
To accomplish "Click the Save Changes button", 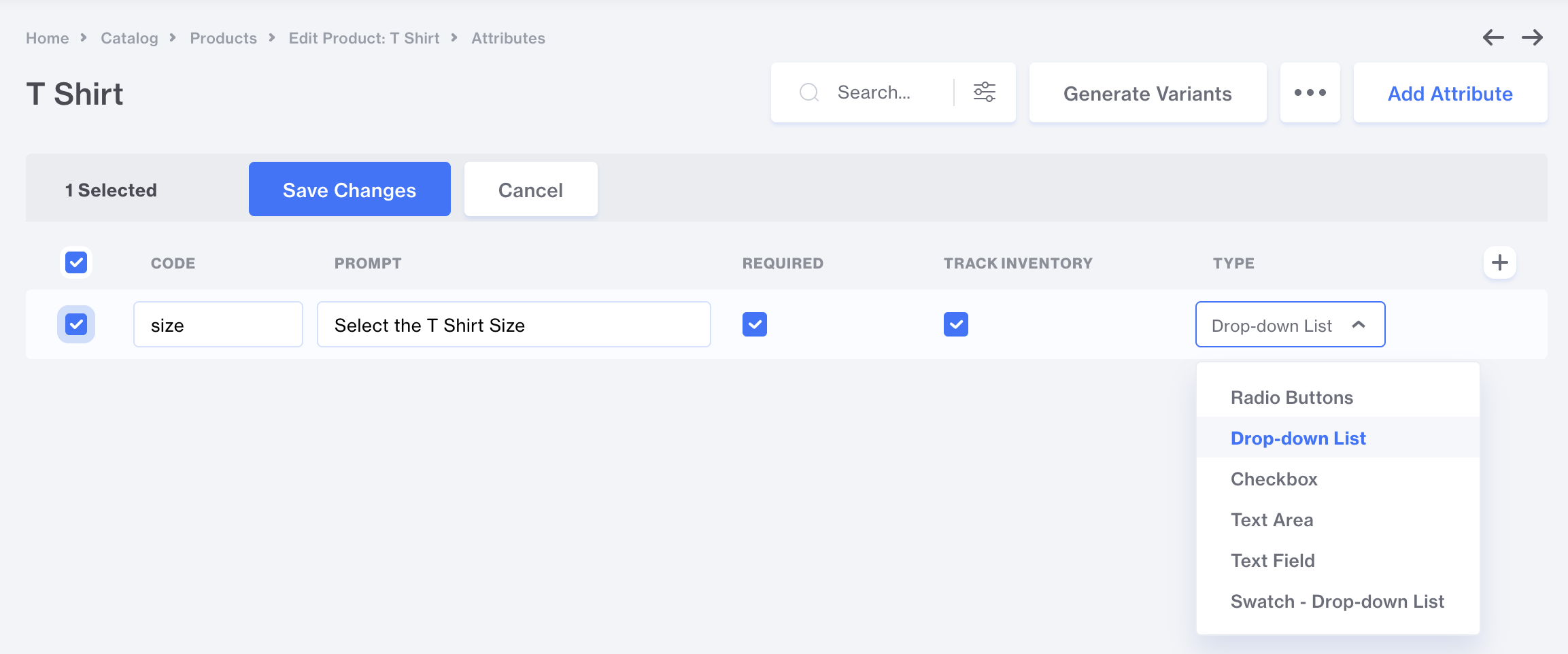I will click(350, 189).
